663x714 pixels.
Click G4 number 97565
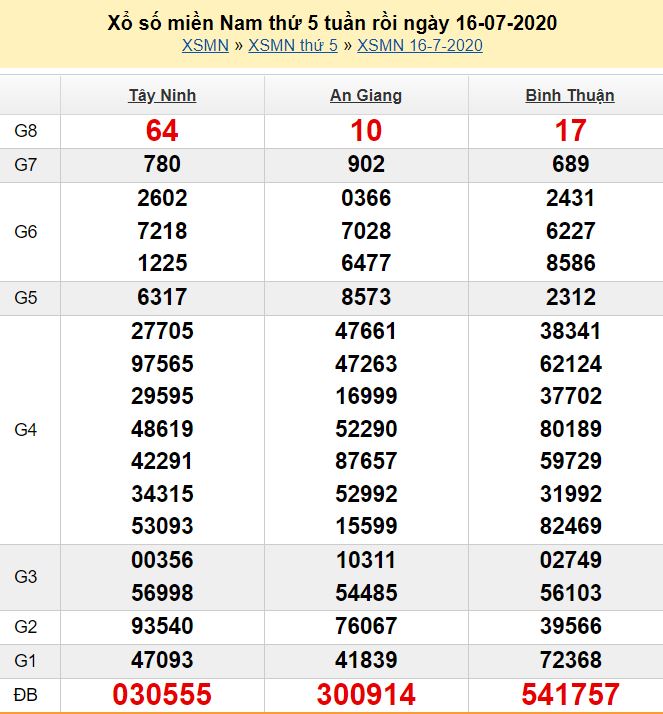click(163, 364)
